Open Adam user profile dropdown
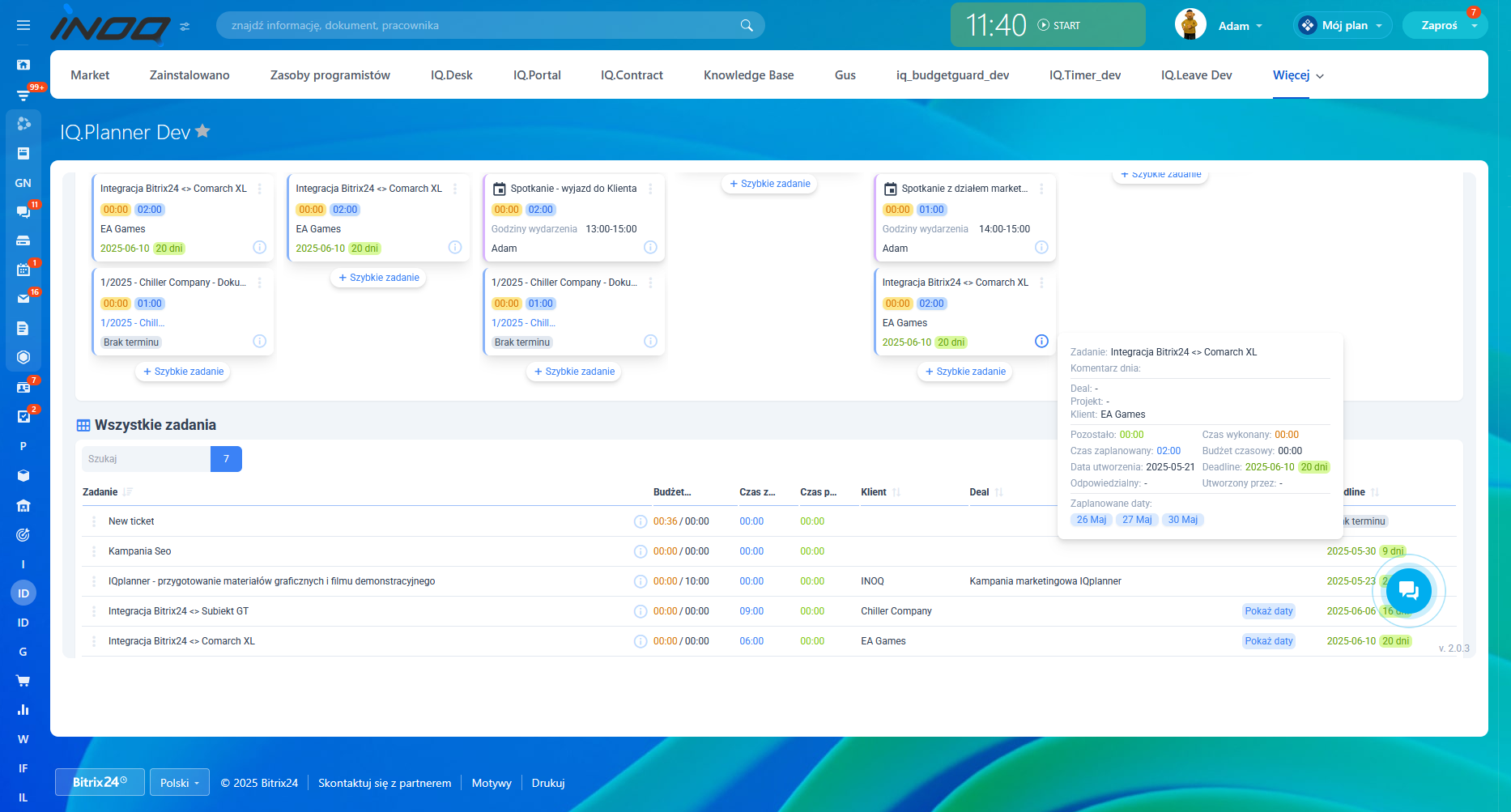The width and height of the screenshot is (1511, 812). 1239,26
